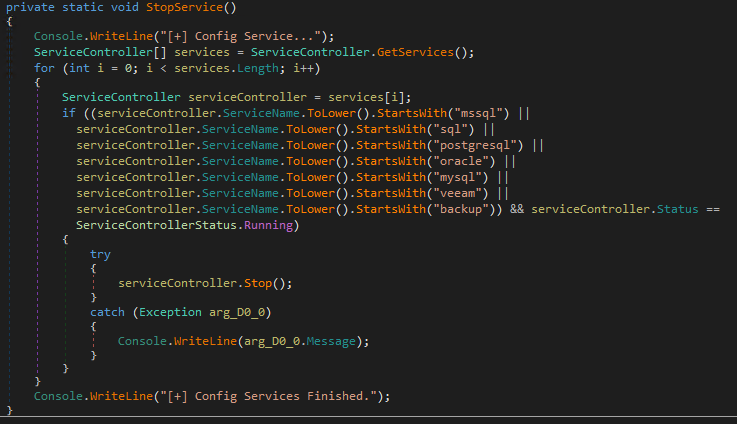Click arg_D0_0.Message expression
The height and width of the screenshot is (424, 737).
[300, 342]
